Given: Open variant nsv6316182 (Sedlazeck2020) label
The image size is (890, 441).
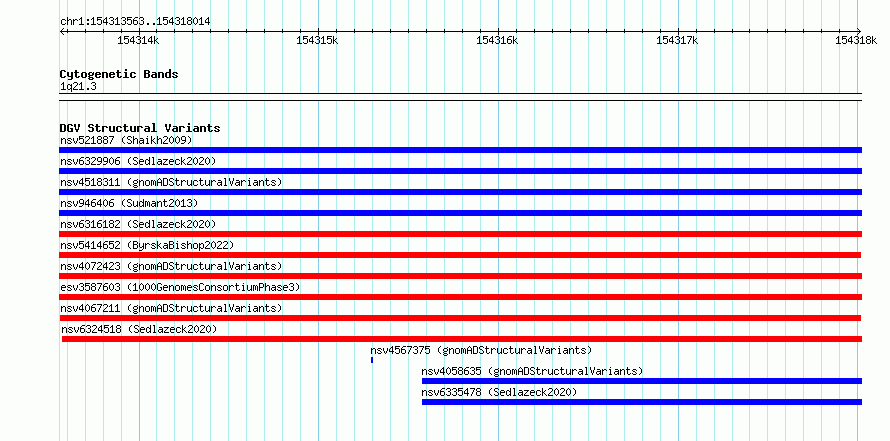Looking at the screenshot, I should 138,224.
